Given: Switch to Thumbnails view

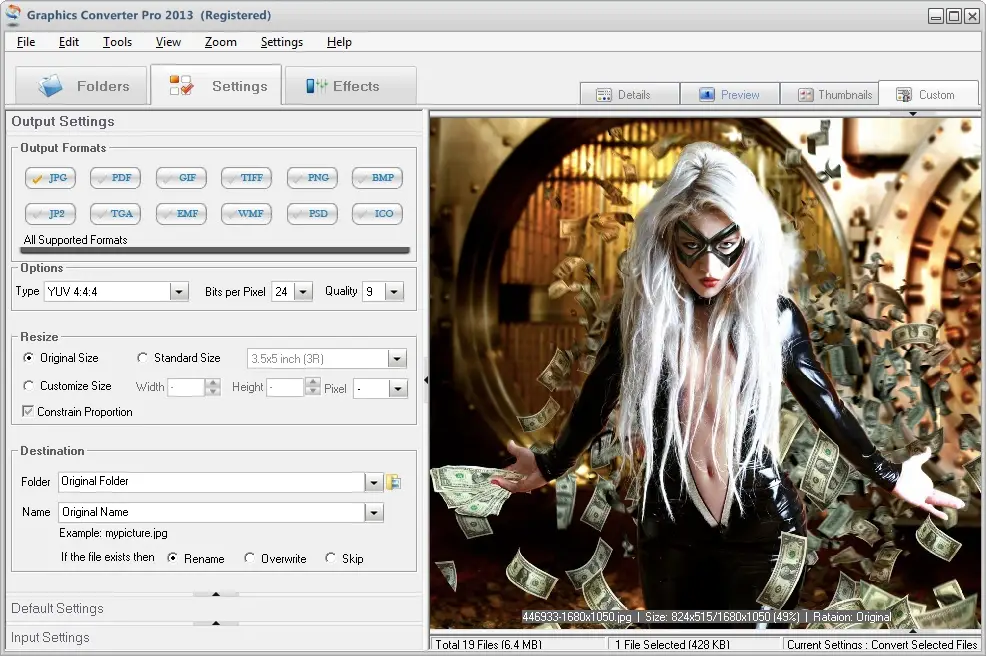Looking at the screenshot, I should pos(829,95).
